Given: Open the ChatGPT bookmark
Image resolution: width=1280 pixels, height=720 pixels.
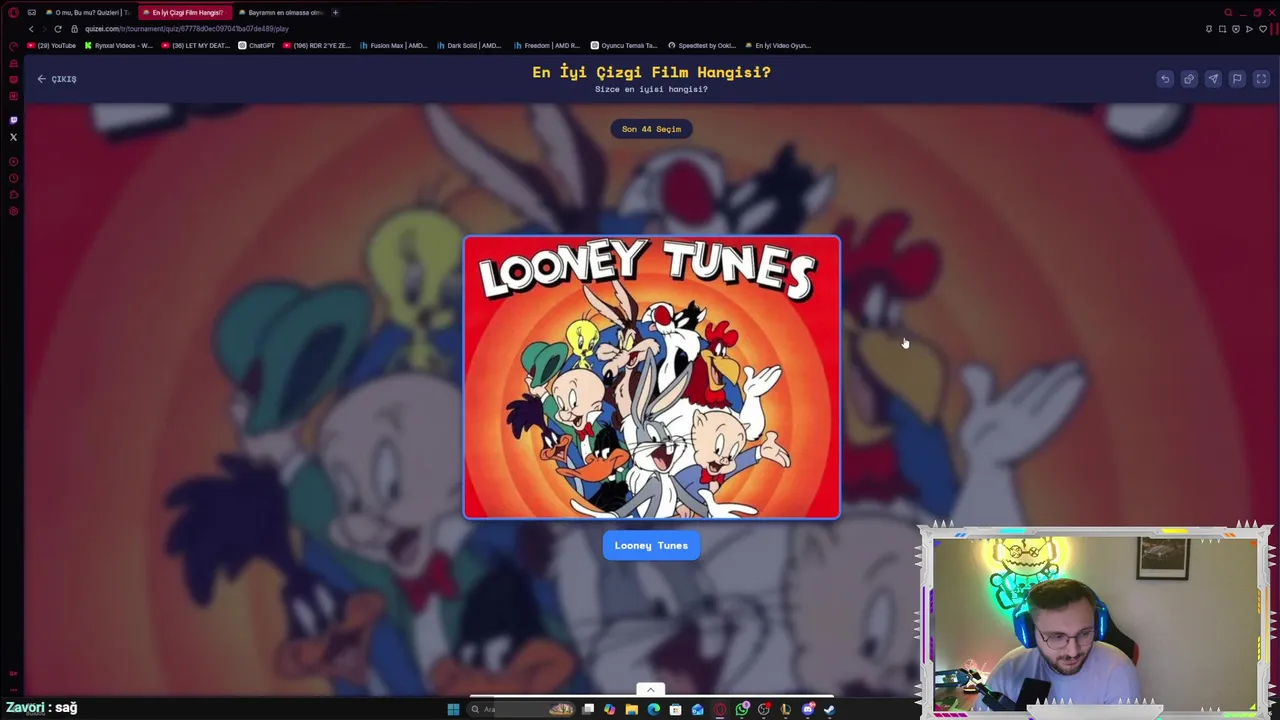Looking at the screenshot, I should point(256,45).
